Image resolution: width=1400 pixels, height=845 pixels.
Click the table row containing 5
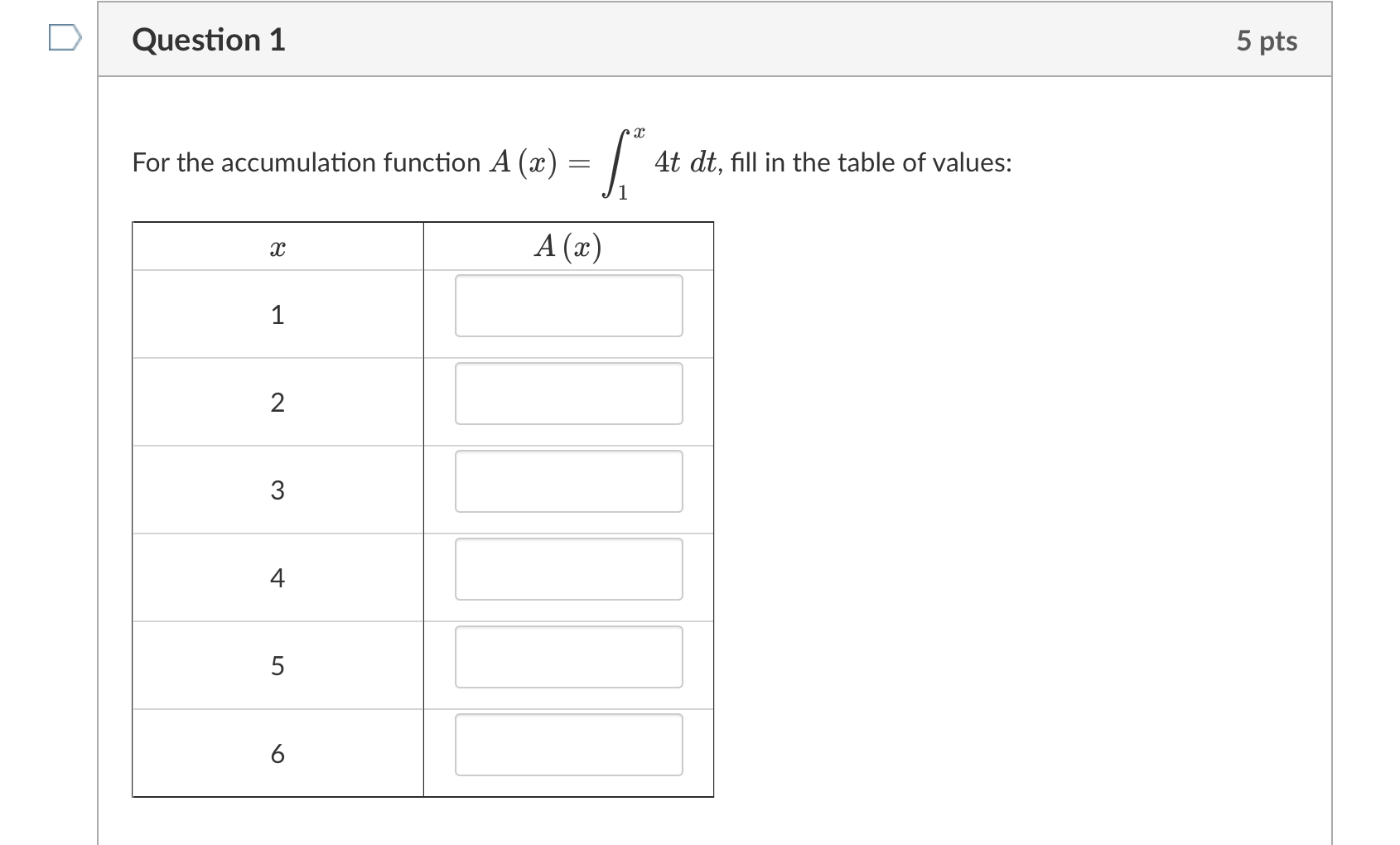pos(278,666)
